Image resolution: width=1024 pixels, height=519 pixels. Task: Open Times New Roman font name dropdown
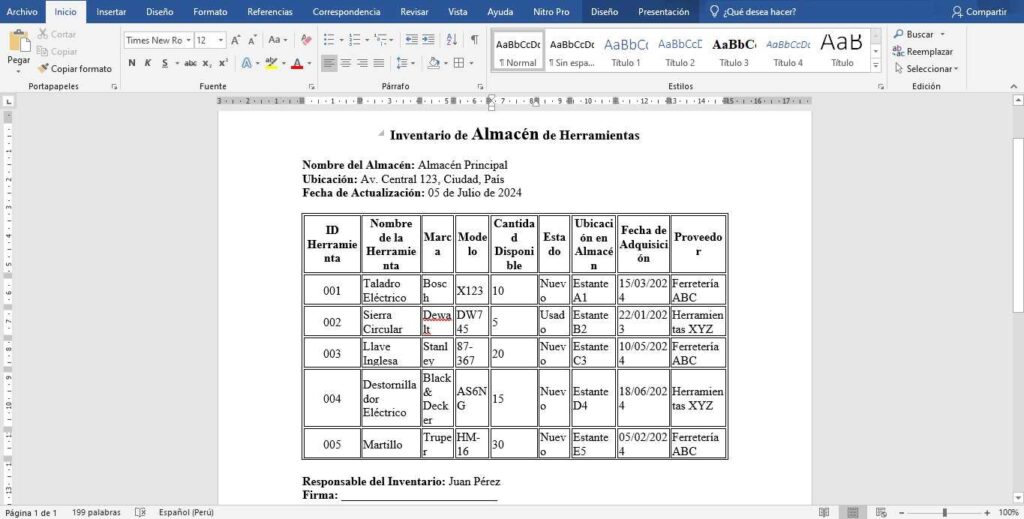pyautogui.click(x=189, y=40)
